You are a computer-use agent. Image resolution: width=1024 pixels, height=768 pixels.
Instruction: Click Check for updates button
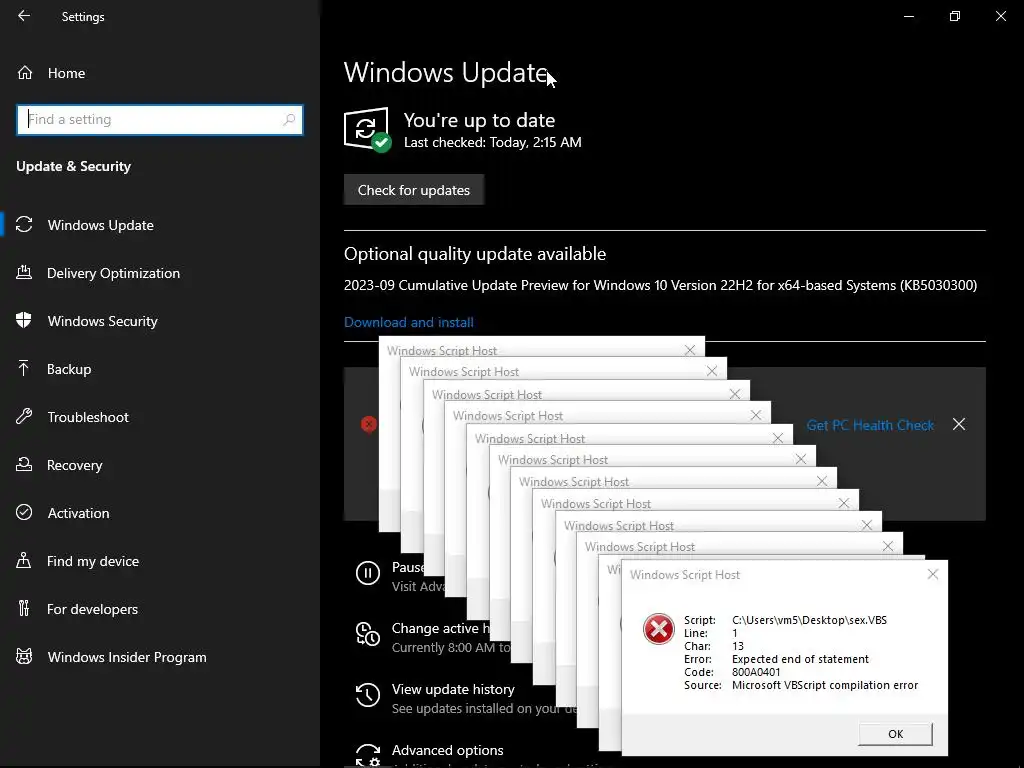[x=413, y=190]
